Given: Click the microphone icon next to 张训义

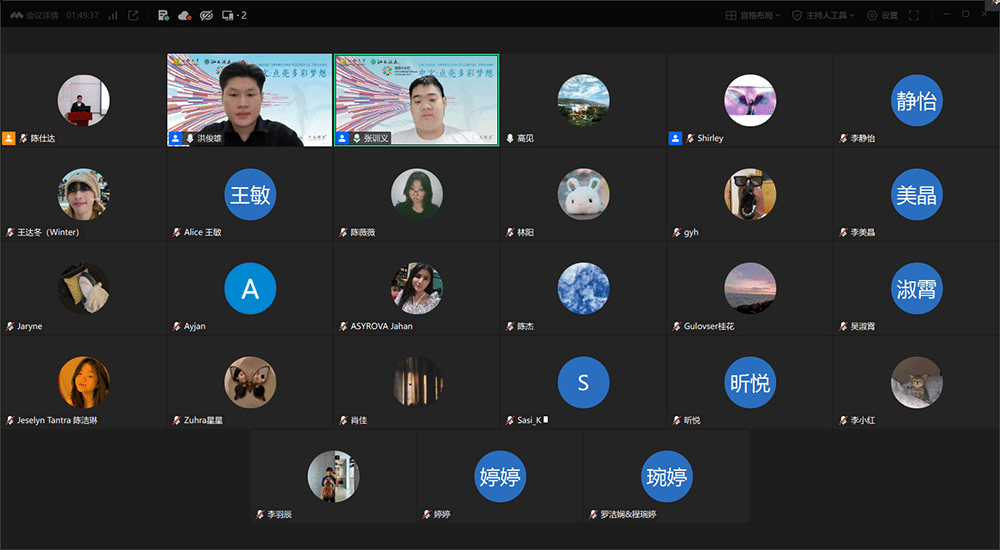Looking at the screenshot, I should pos(357,138).
